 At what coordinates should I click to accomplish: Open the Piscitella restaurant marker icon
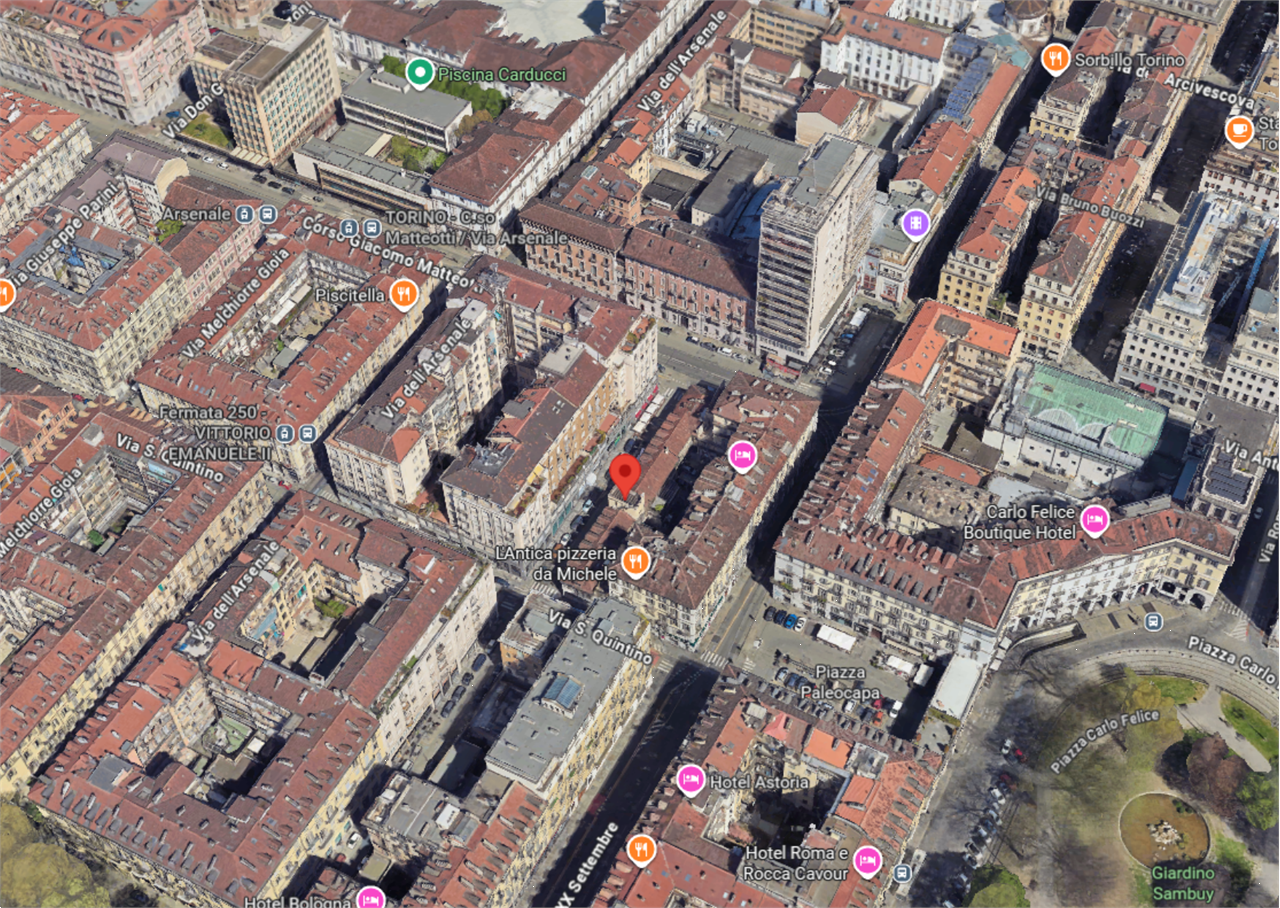pos(404,293)
